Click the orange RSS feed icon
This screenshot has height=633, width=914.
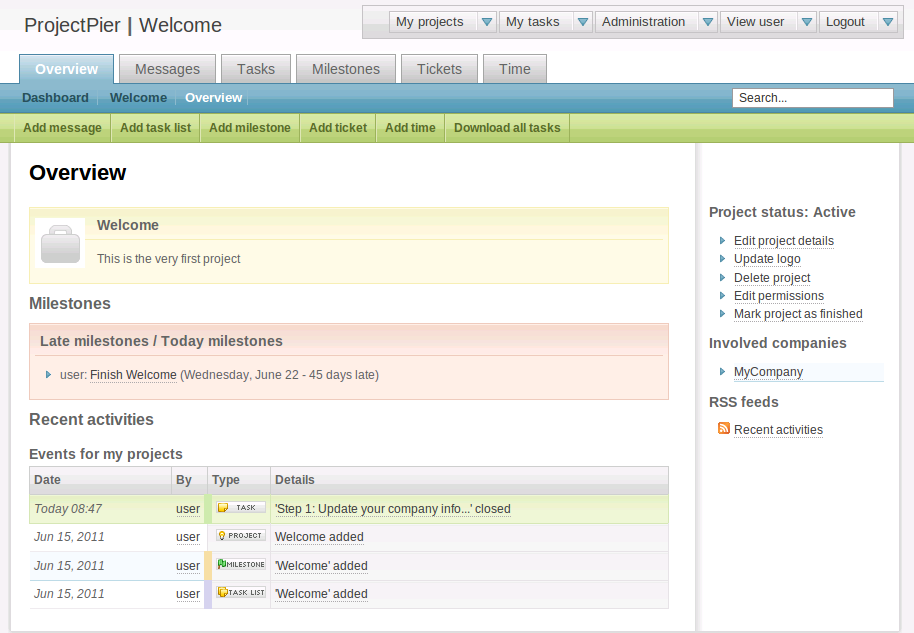coord(724,428)
